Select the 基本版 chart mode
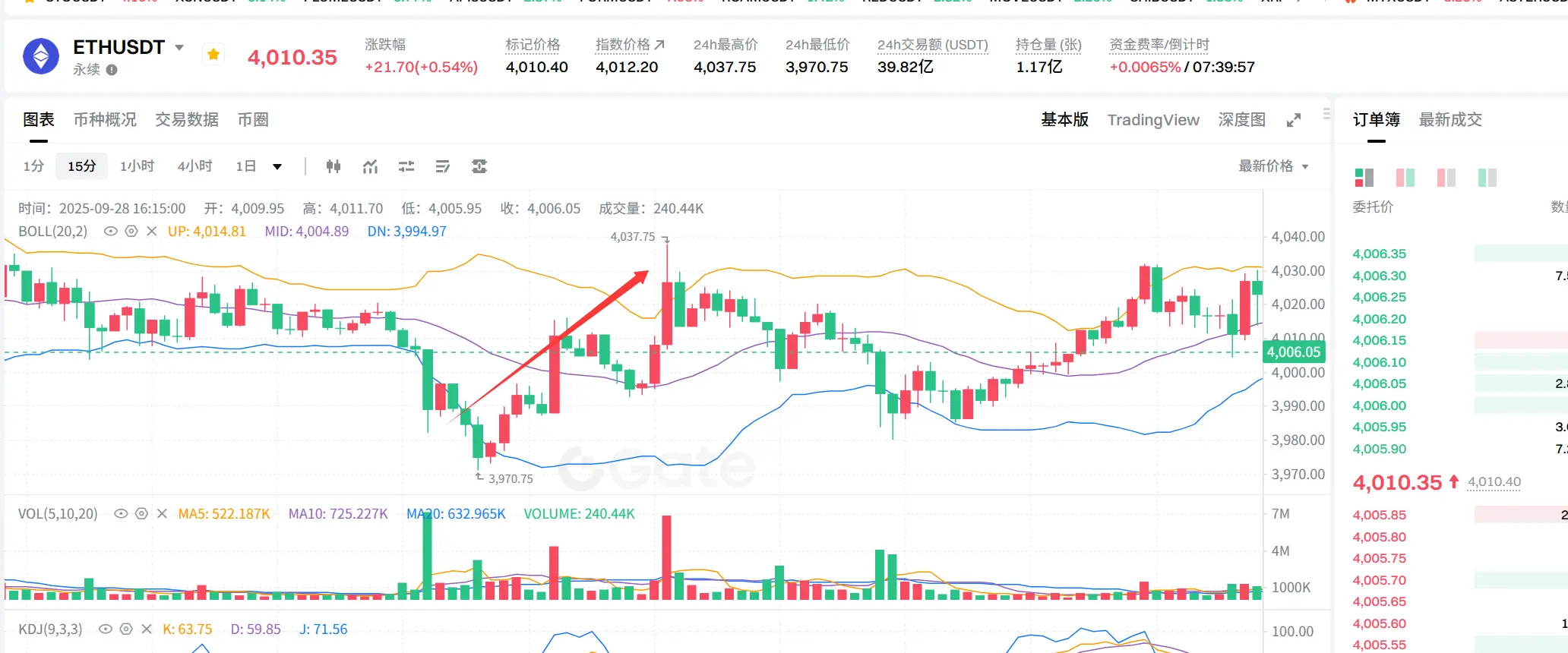Screen dimensions: 1568x653 pos(1064,119)
